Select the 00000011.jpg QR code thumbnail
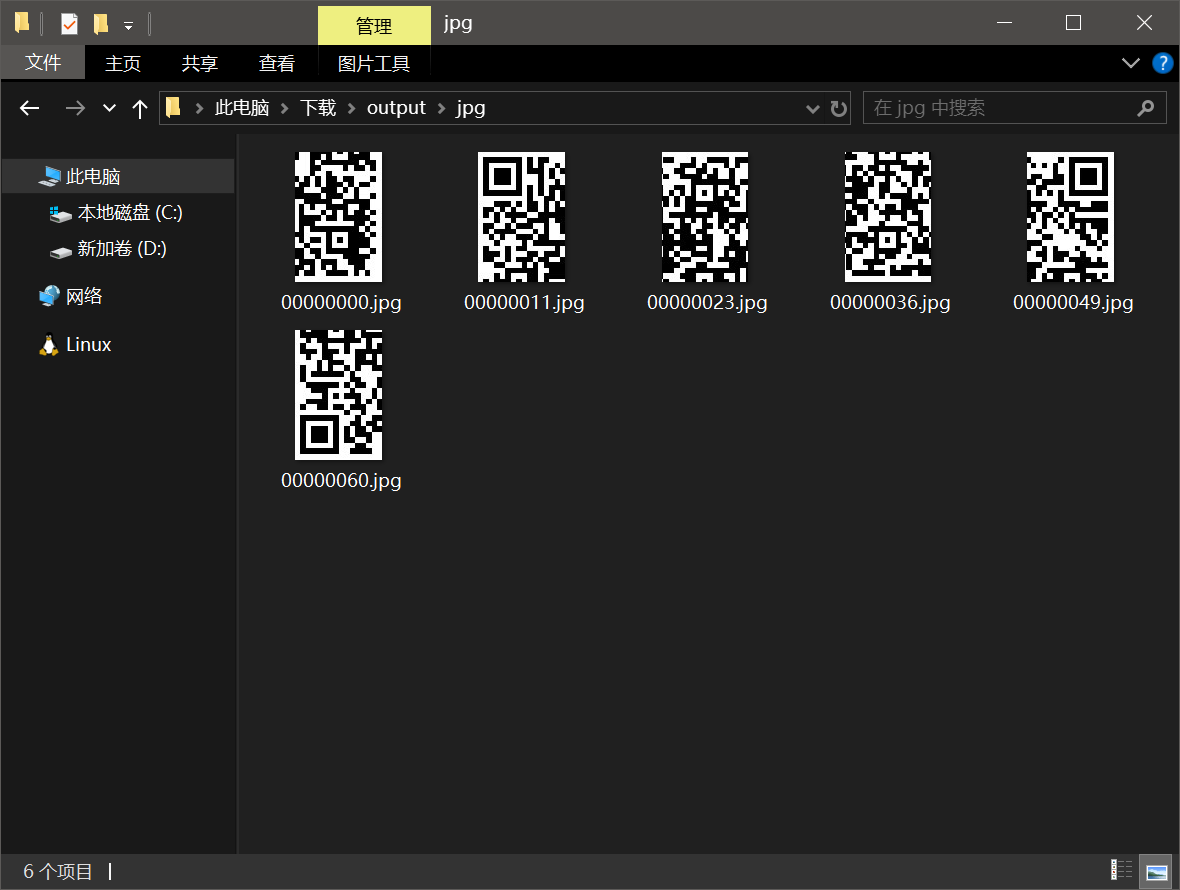Viewport: 1180px width, 890px height. click(x=522, y=218)
